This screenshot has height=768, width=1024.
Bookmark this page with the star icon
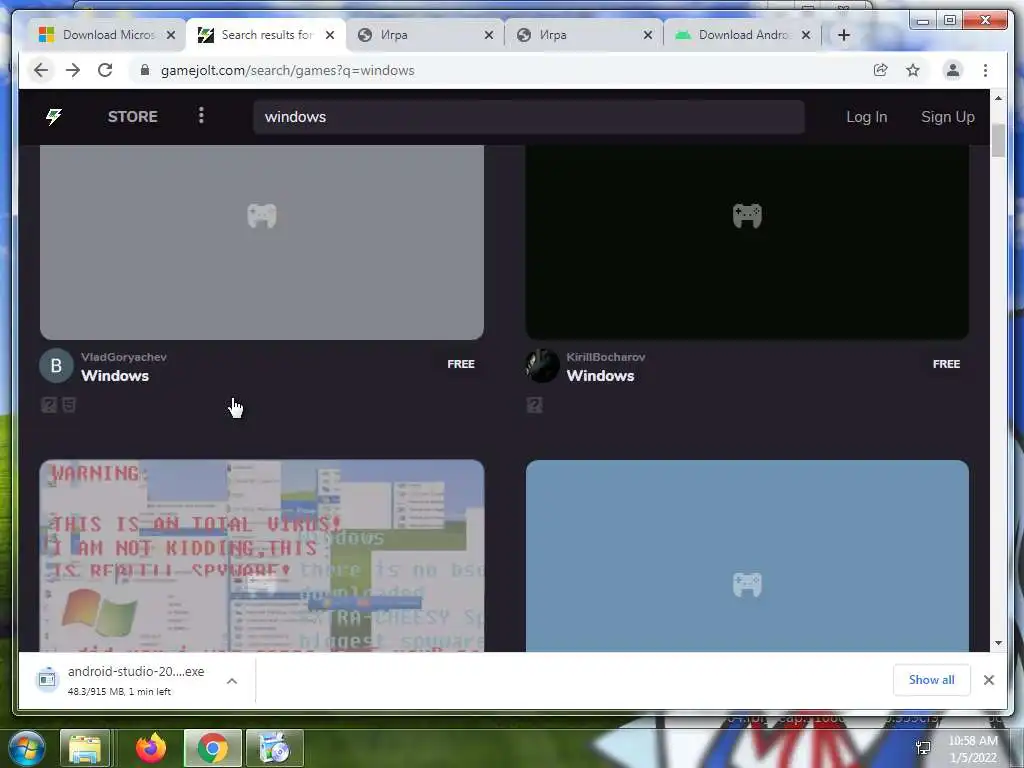pyautogui.click(x=913, y=70)
